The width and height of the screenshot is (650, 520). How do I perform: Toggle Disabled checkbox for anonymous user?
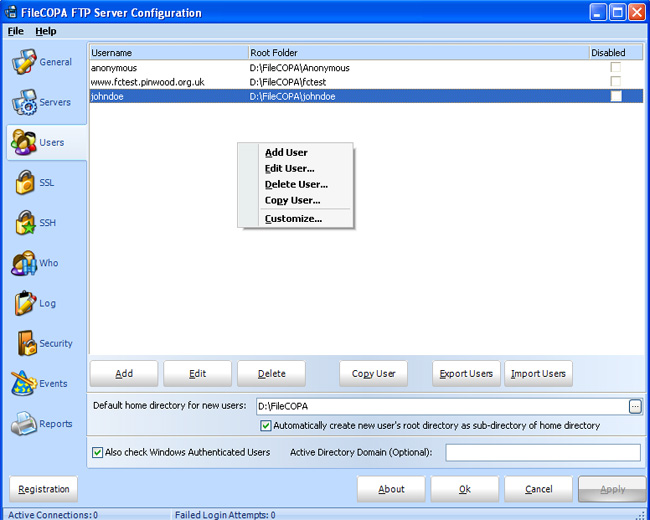(x=616, y=67)
